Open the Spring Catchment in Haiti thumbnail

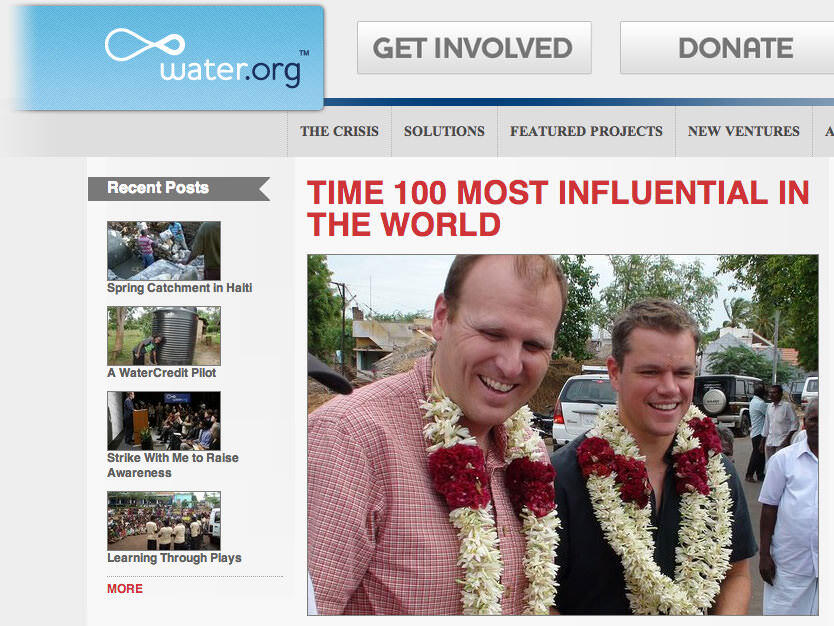pyautogui.click(x=164, y=251)
